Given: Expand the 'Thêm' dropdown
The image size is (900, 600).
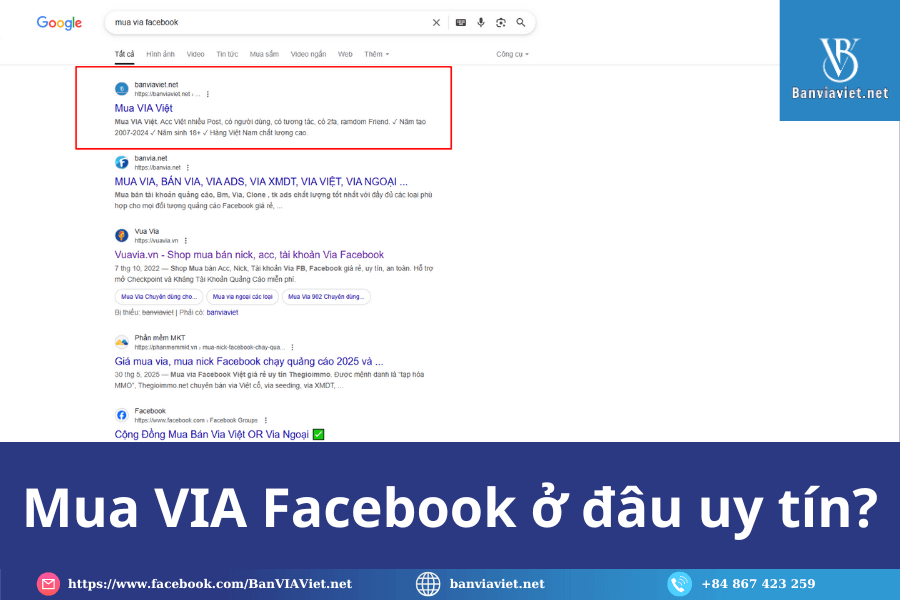Looking at the screenshot, I should 377,54.
